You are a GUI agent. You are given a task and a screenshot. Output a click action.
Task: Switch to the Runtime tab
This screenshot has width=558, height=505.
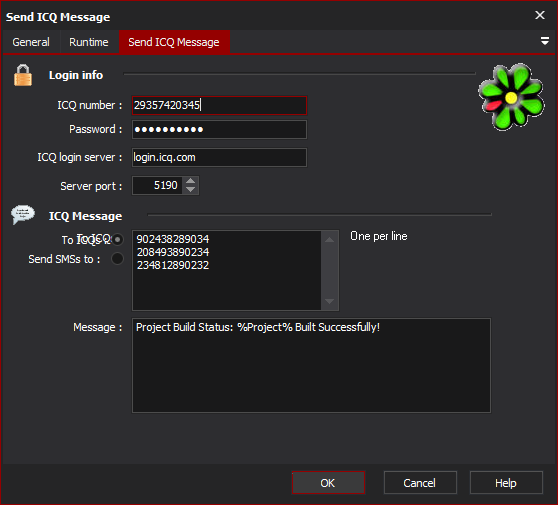[x=89, y=42]
